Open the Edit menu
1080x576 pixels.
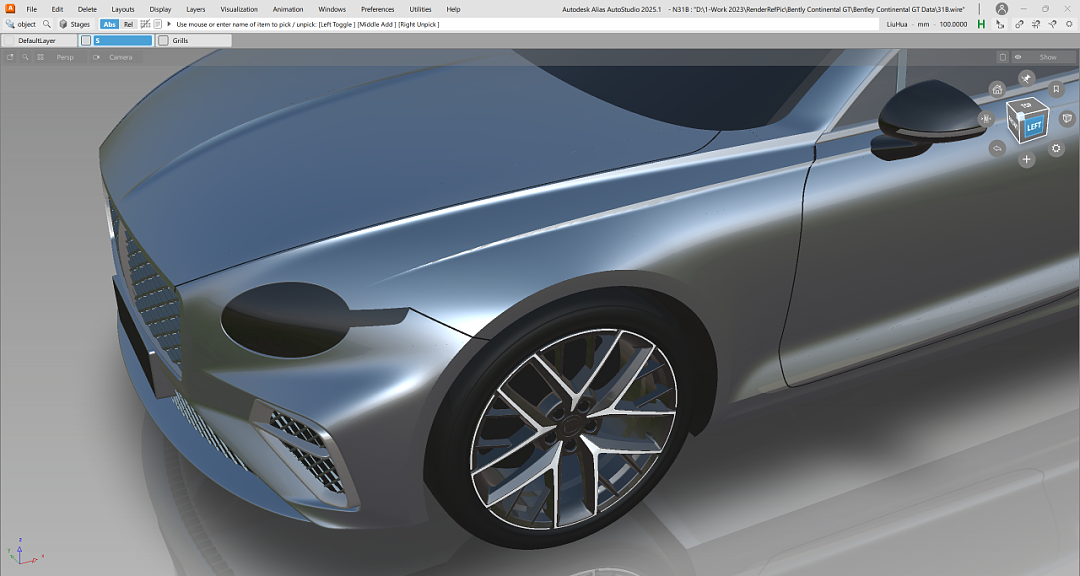57,9
